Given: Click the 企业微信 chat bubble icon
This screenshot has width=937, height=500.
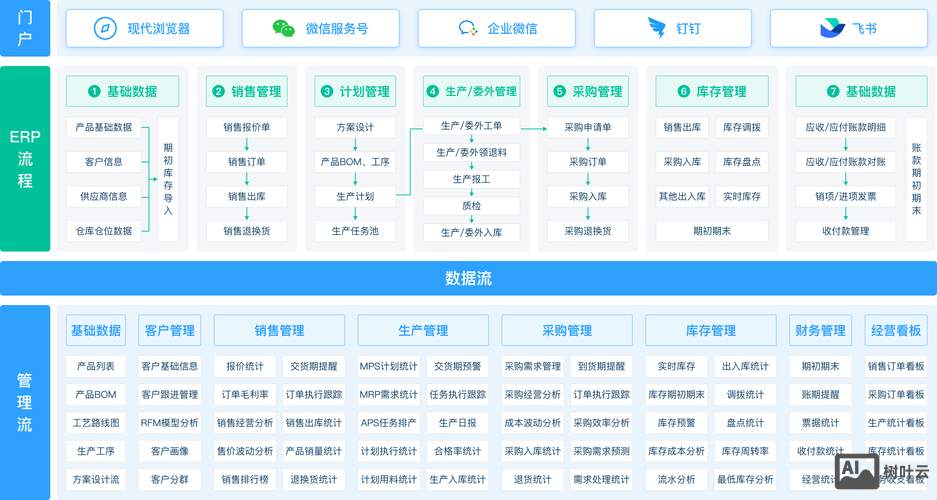Looking at the screenshot, I should coord(467,28).
